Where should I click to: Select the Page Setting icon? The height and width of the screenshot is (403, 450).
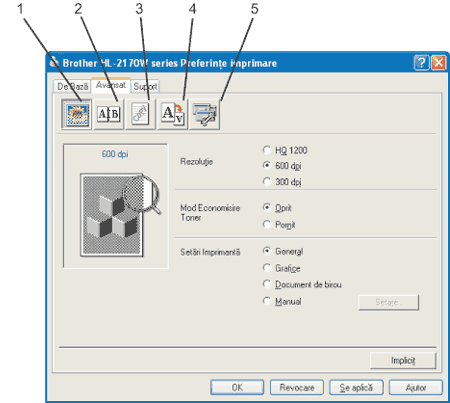tap(172, 114)
